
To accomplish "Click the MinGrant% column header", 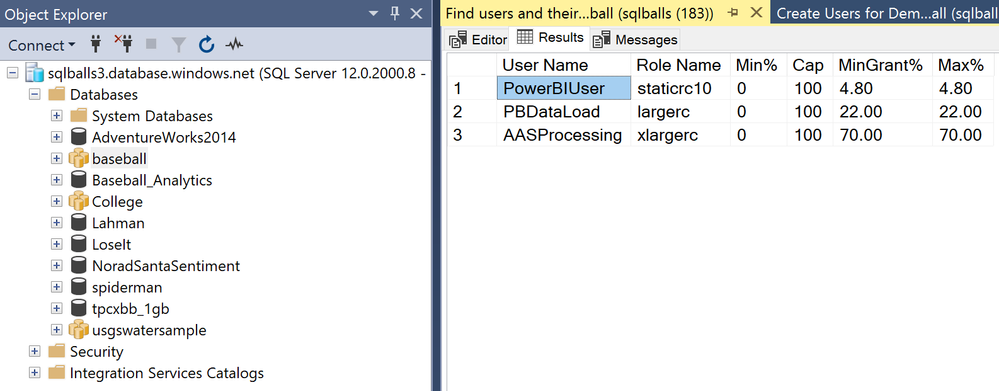I will point(882,65).
